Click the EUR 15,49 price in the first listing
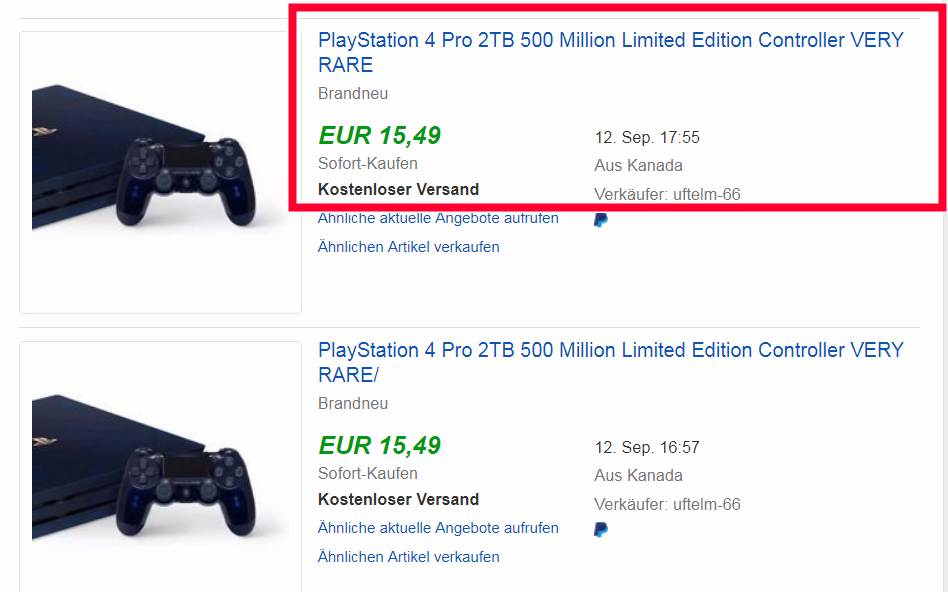This screenshot has width=948, height=592. (x=379, y=136)
